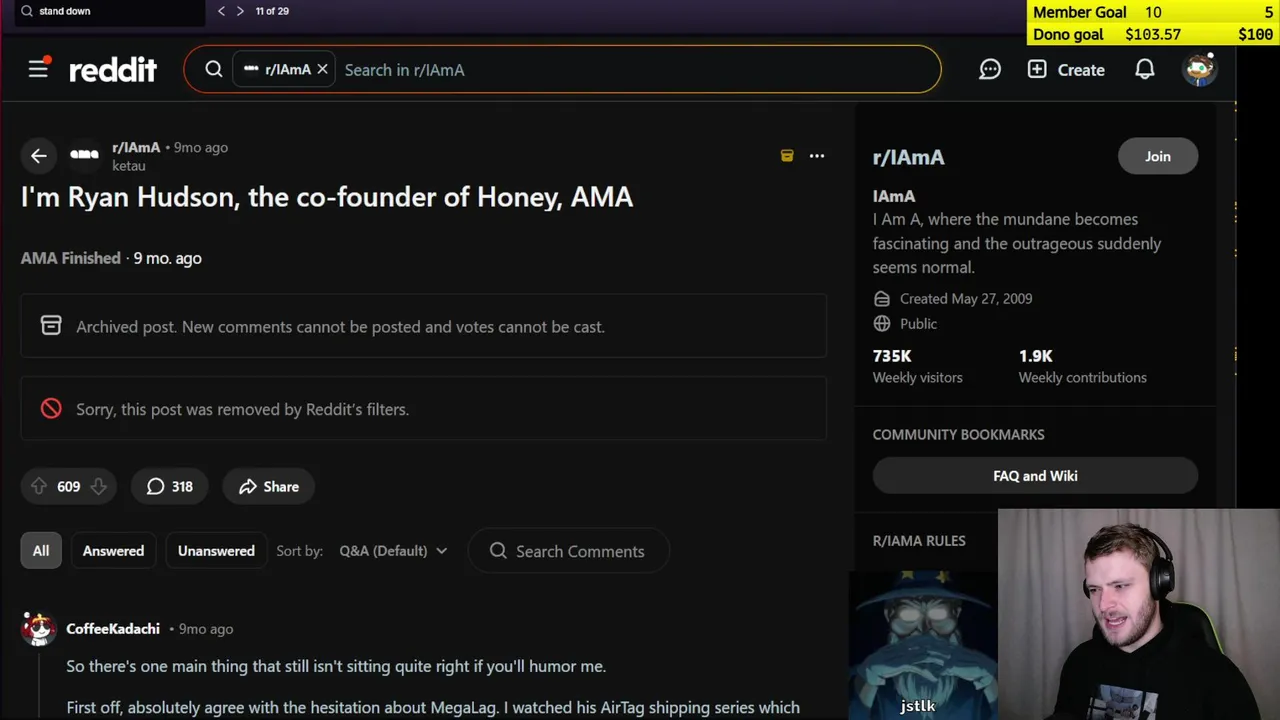Select the Unanswered comments tab
Viewport: 1280px width, 720px height.
(x=216, y=551)
